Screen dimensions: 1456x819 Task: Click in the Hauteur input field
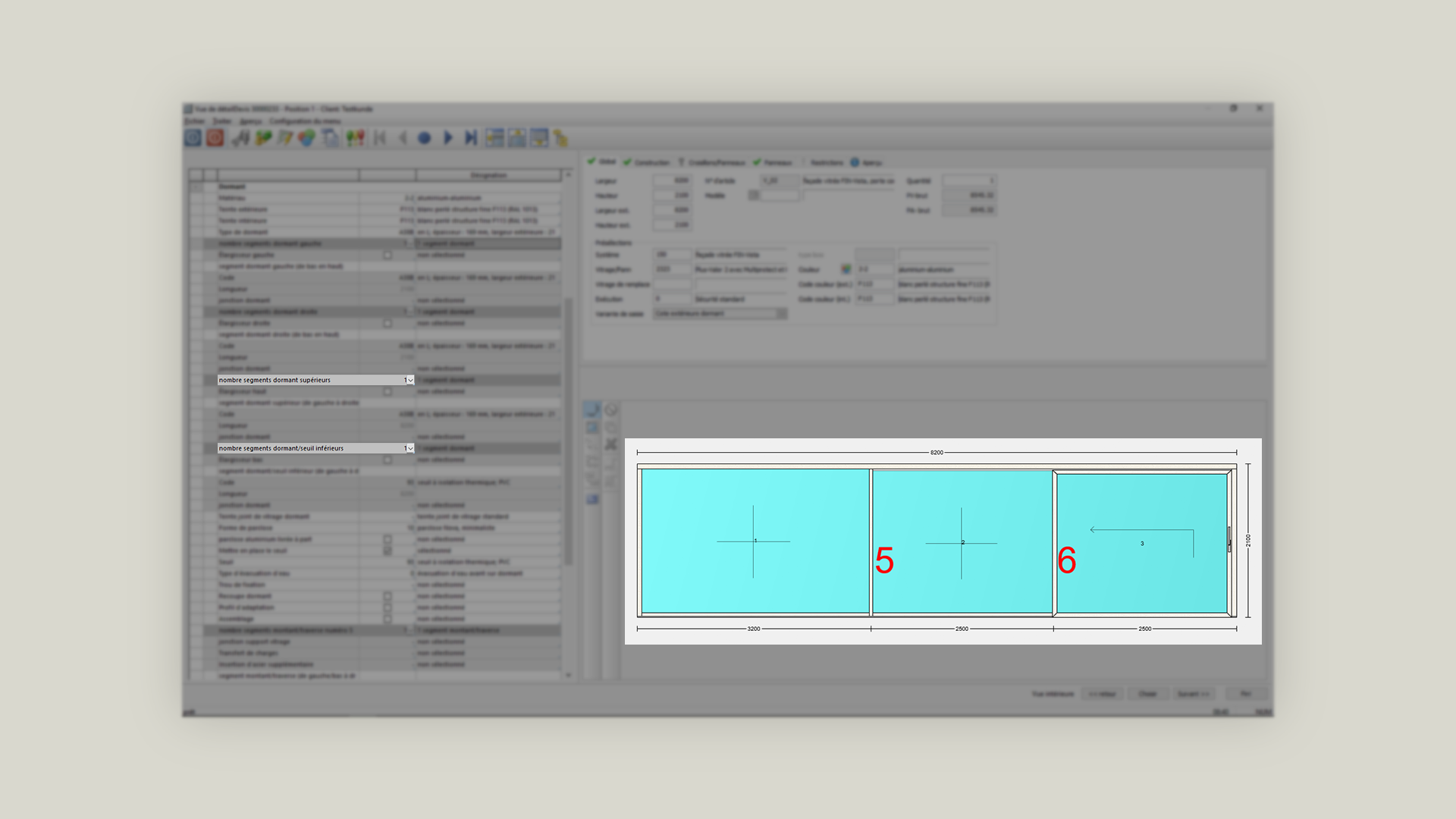tap(672, 196)
